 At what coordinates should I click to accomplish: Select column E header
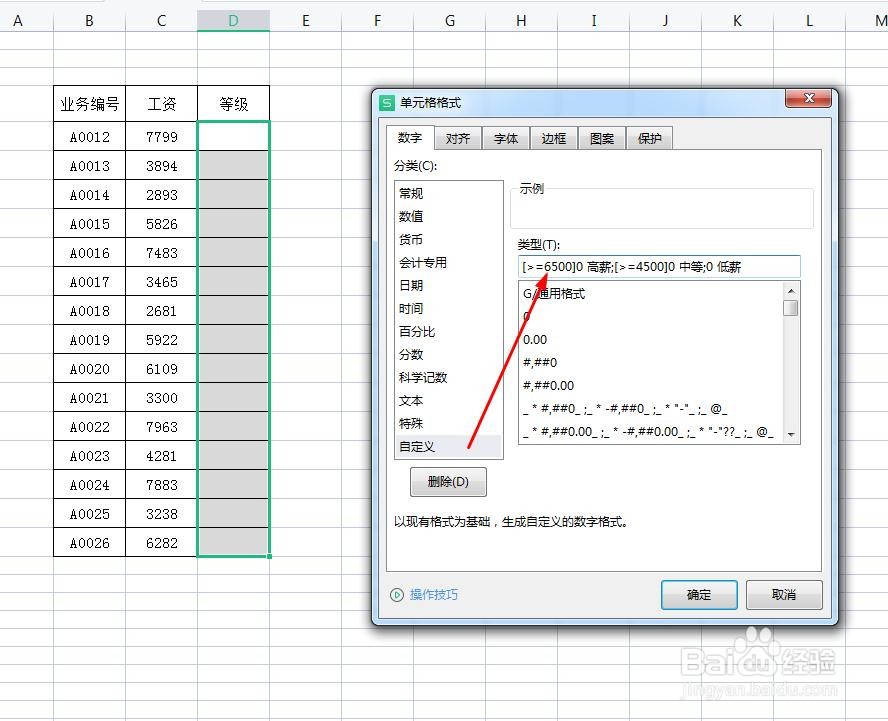pos(306,21)
